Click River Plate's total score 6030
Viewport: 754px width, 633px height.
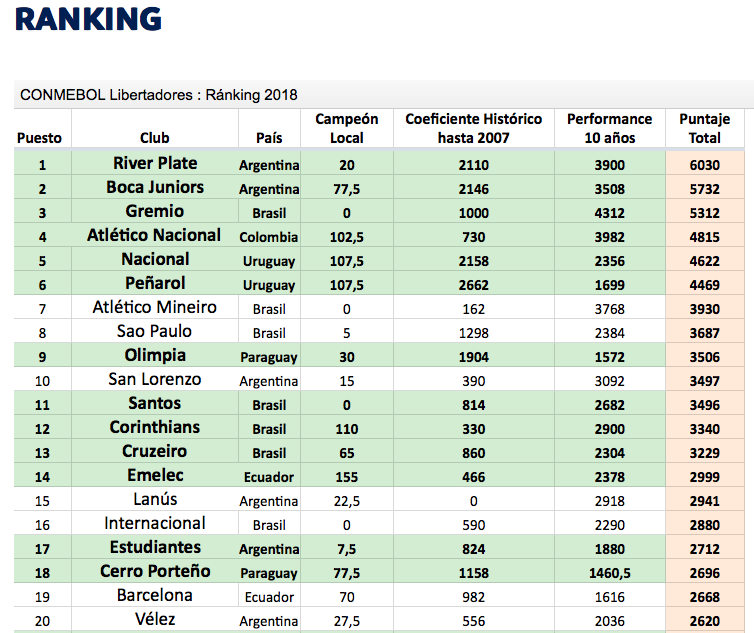(x=705, y=164)
